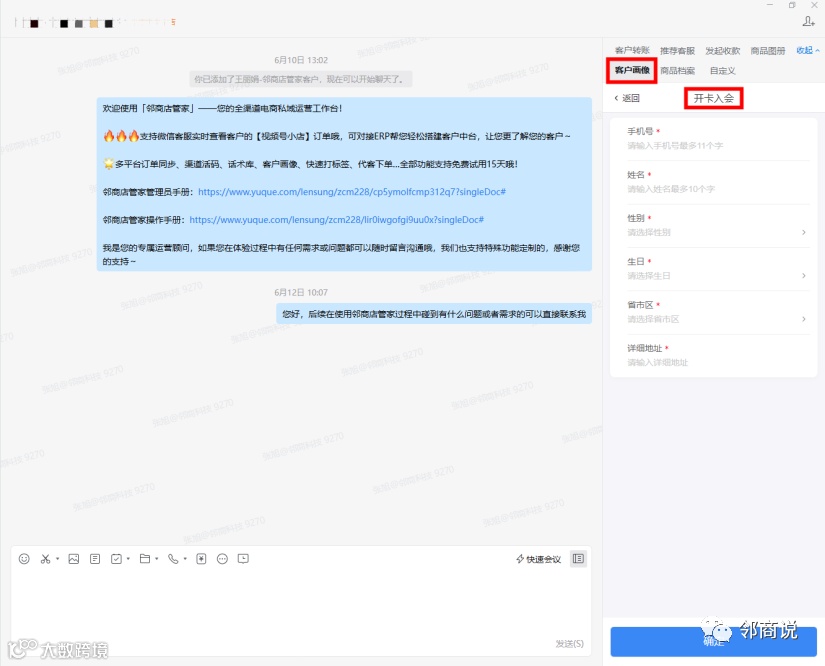Open the 客户转账 tab
Image resolution: width=825 pixels, height=666 pixels.
click(632, 51)
